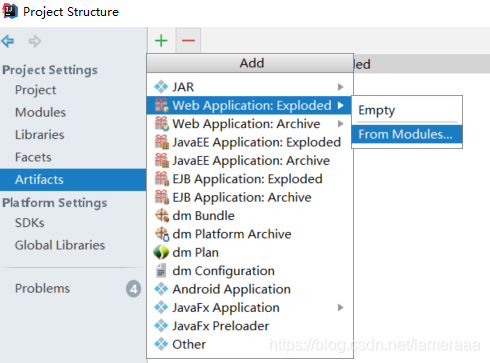Click the IntelliJ IDEA logo in title bar

(10, 11)
